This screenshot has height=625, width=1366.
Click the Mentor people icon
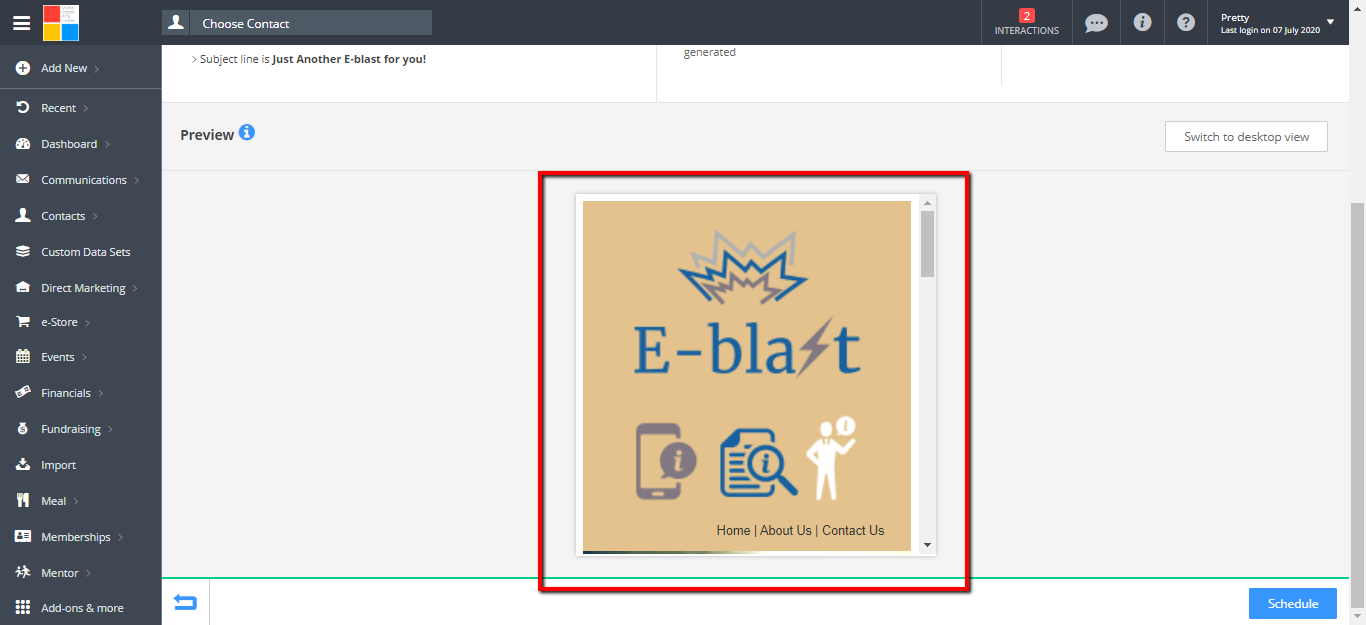[23, 573]
